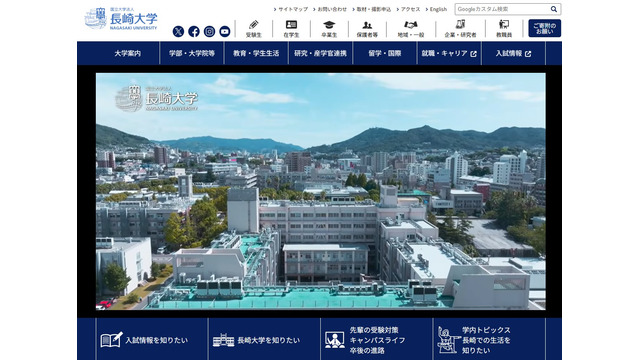Image resolution: width=640 pixels, height=360 pixels.
Task: Open the 留学・国際 menu
Action: coord(385,53)
